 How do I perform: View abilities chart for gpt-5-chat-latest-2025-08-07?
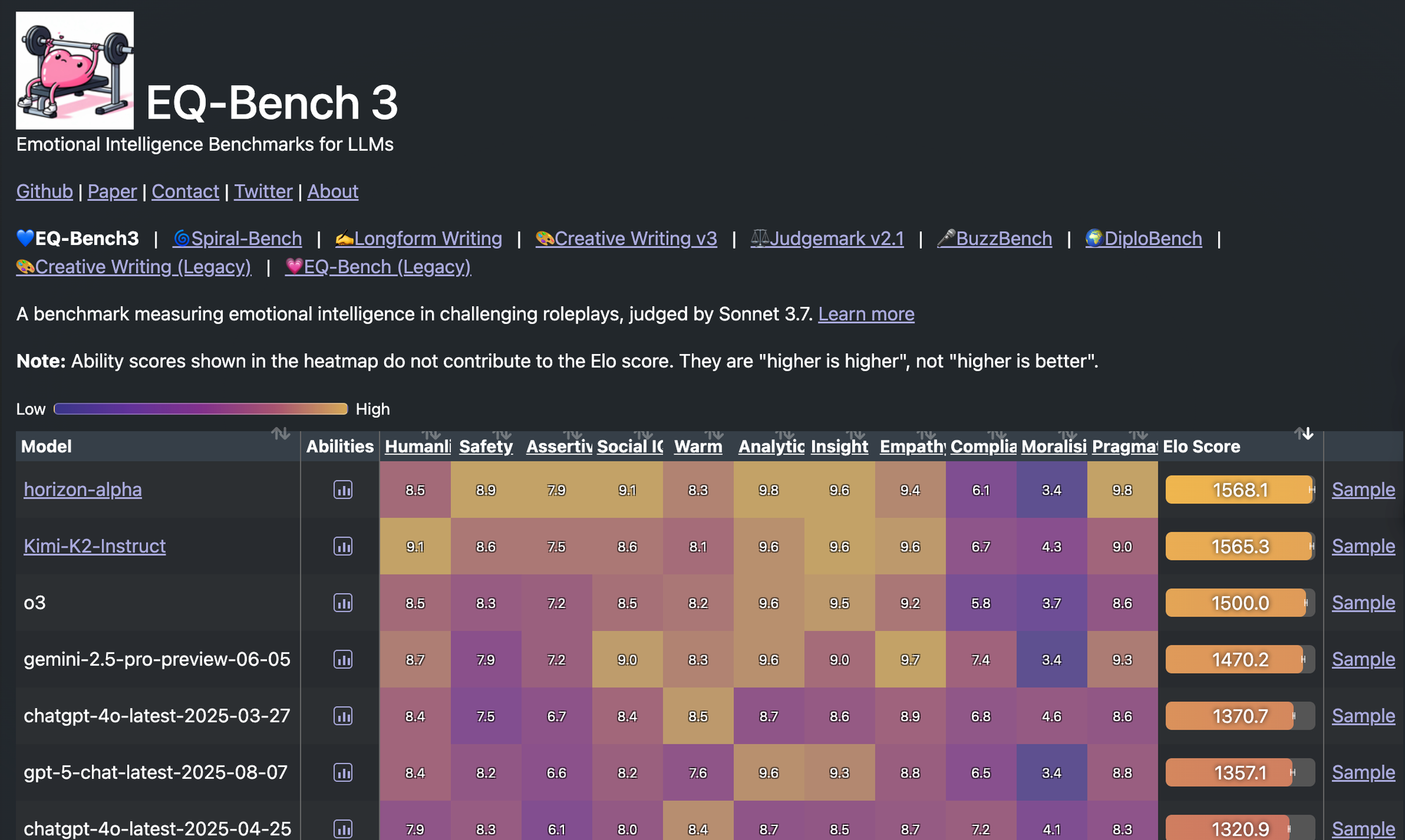click(x=343, y=773)
